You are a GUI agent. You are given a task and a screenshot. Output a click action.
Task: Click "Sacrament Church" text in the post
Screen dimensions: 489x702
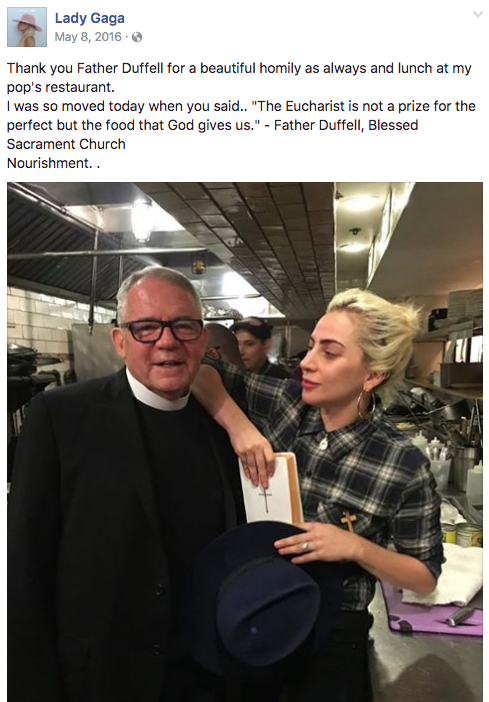[66, 144]
